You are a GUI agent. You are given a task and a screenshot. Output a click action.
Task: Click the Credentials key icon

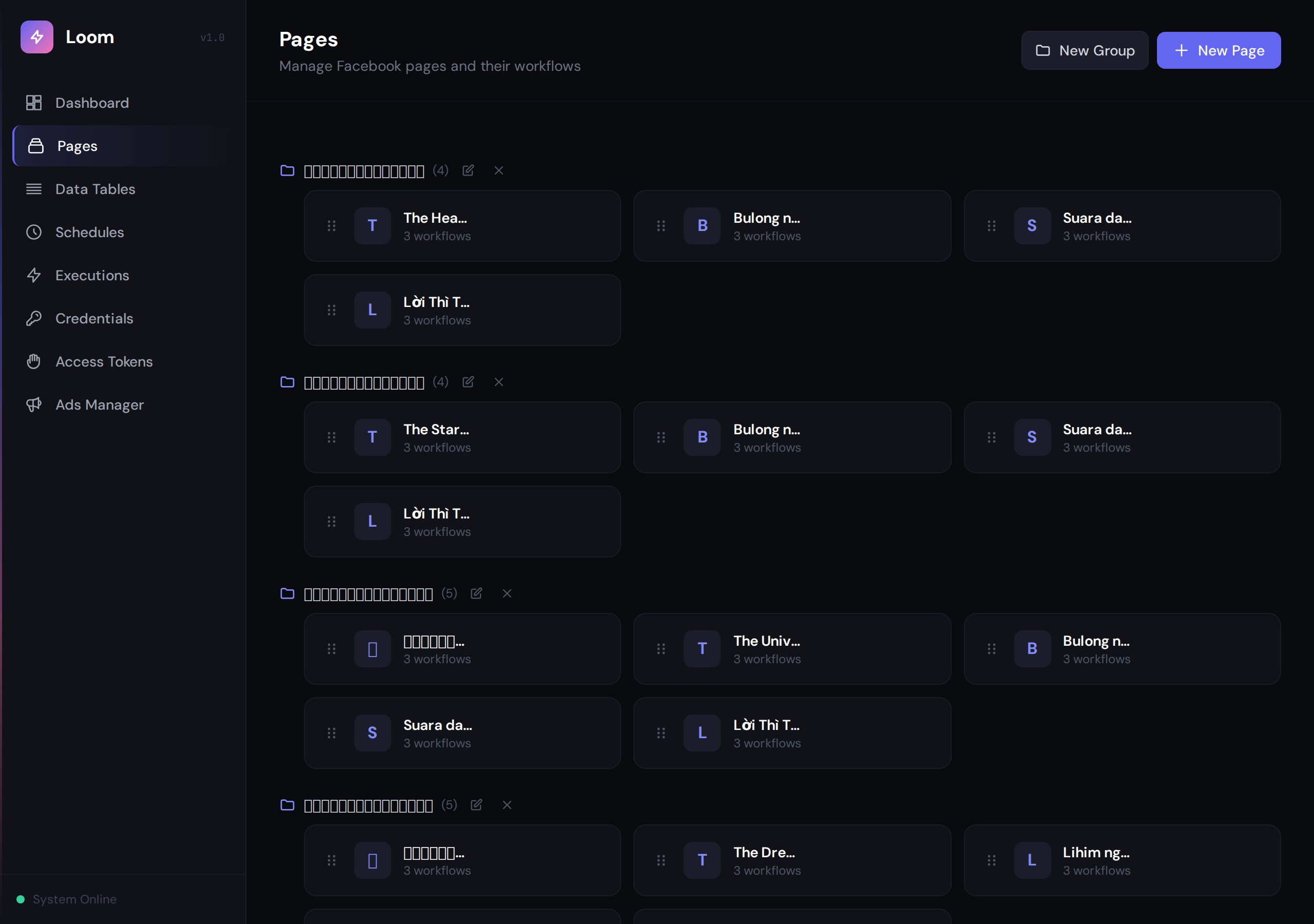point(34,318)
